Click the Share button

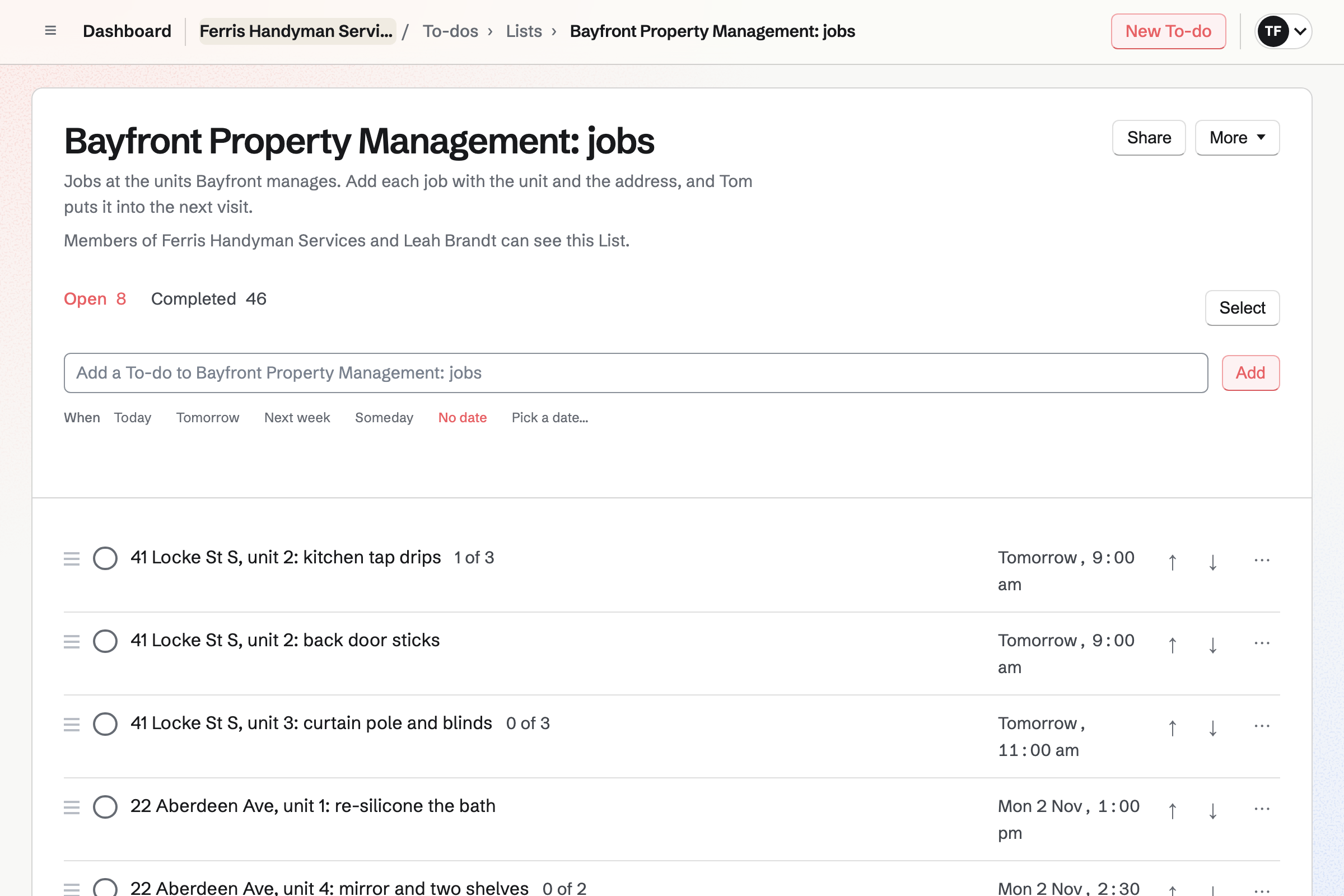pyautogui.click(x=1149, y=138)
